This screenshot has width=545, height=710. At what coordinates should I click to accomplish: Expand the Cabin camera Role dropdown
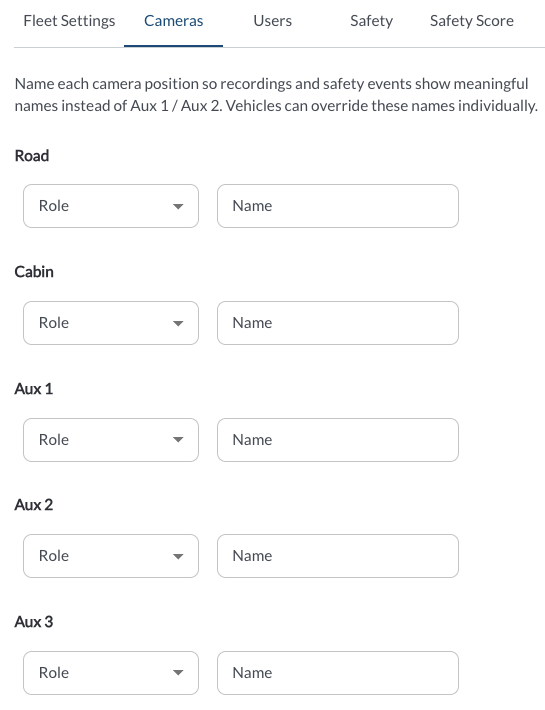[111, 323]
